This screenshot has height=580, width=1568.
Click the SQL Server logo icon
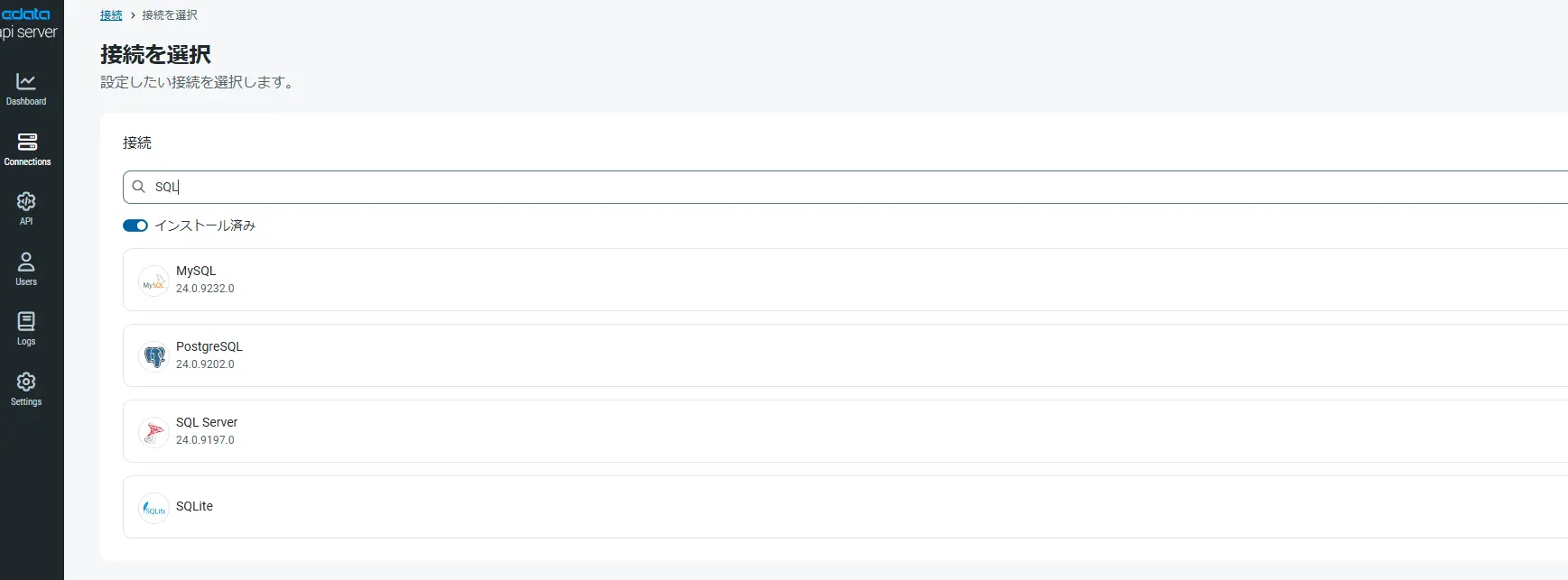pyautogui.click(x=153, y=433)
